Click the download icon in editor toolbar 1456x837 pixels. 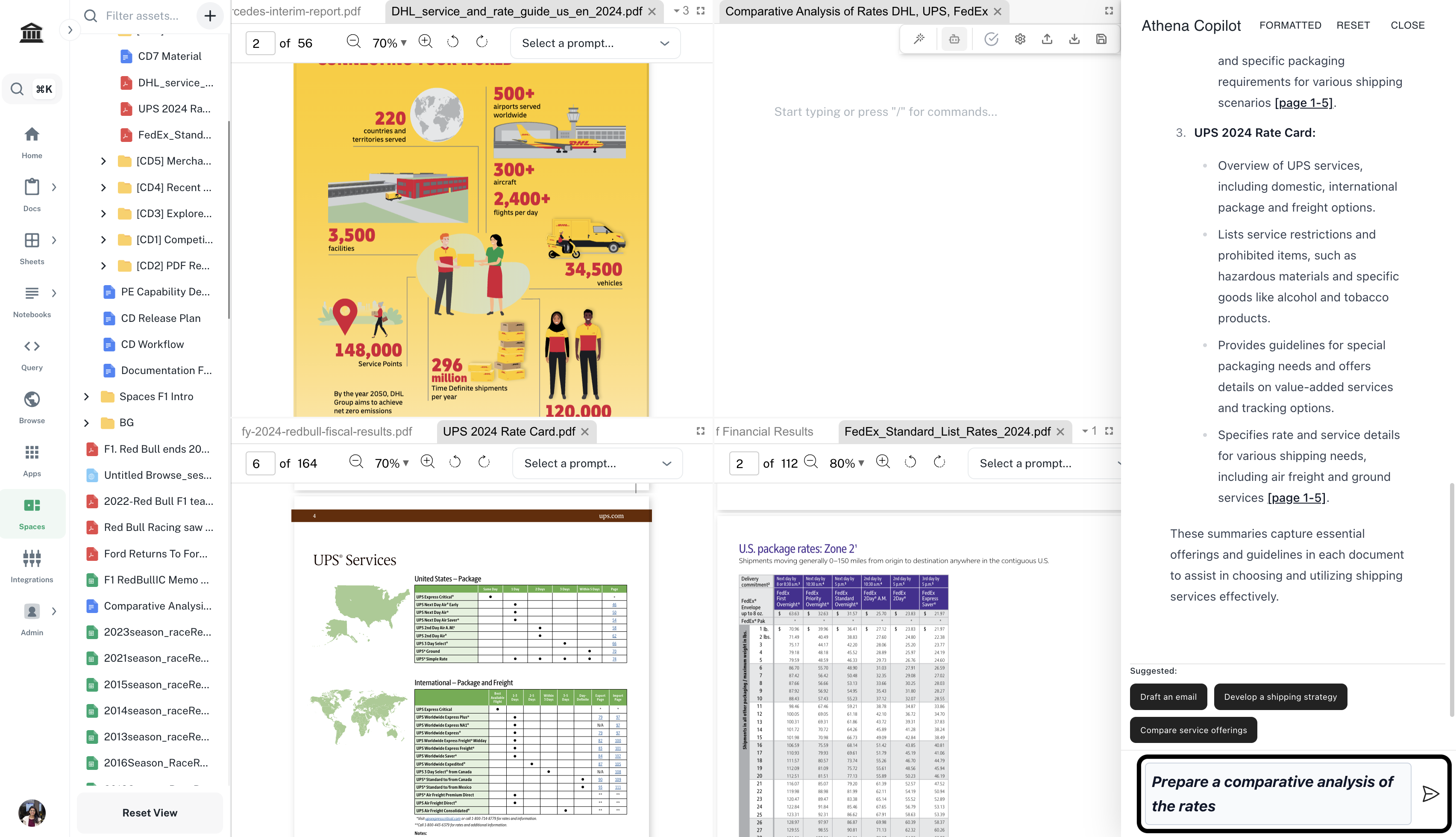coord(1074,39)
